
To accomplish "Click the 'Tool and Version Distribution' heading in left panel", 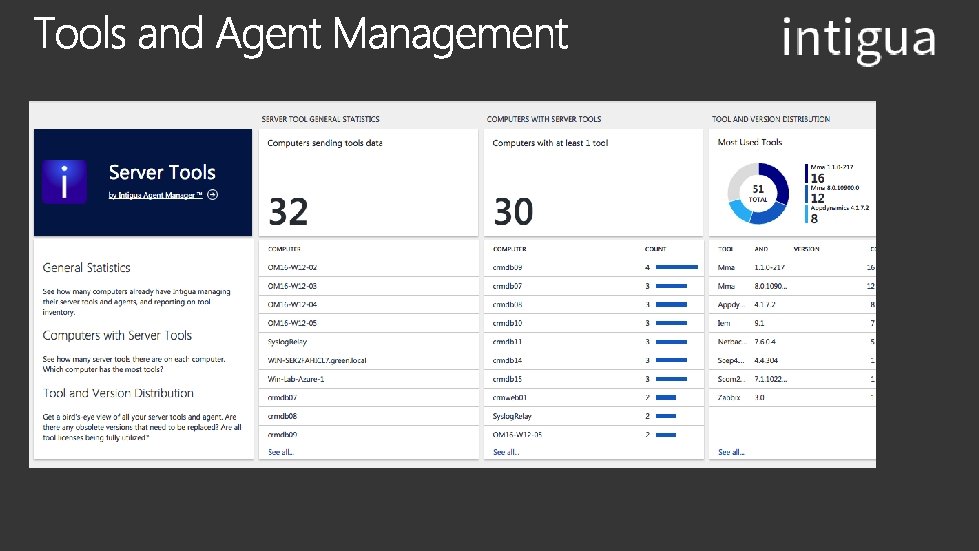I will 118,393.
